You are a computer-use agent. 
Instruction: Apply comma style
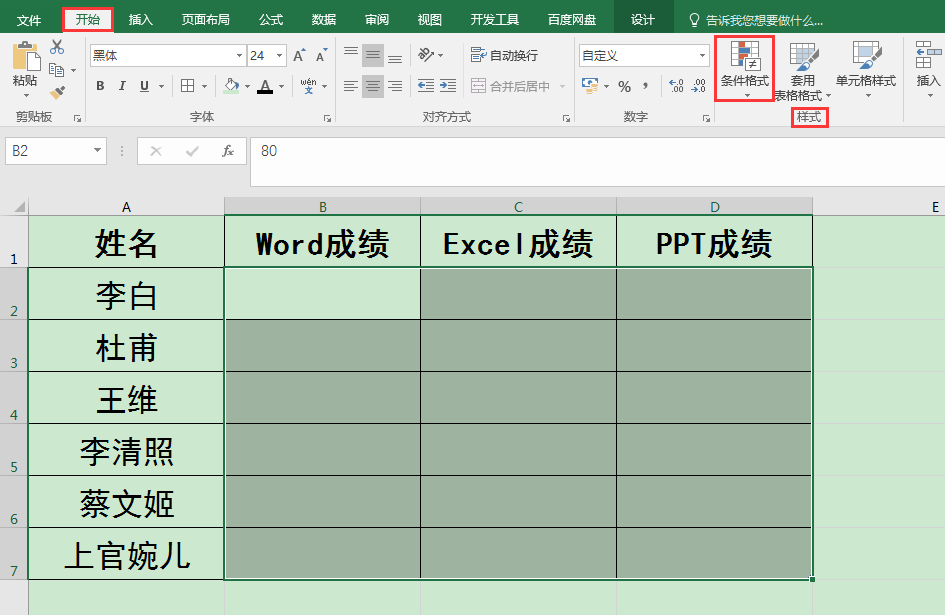click(x=645, y=86)
